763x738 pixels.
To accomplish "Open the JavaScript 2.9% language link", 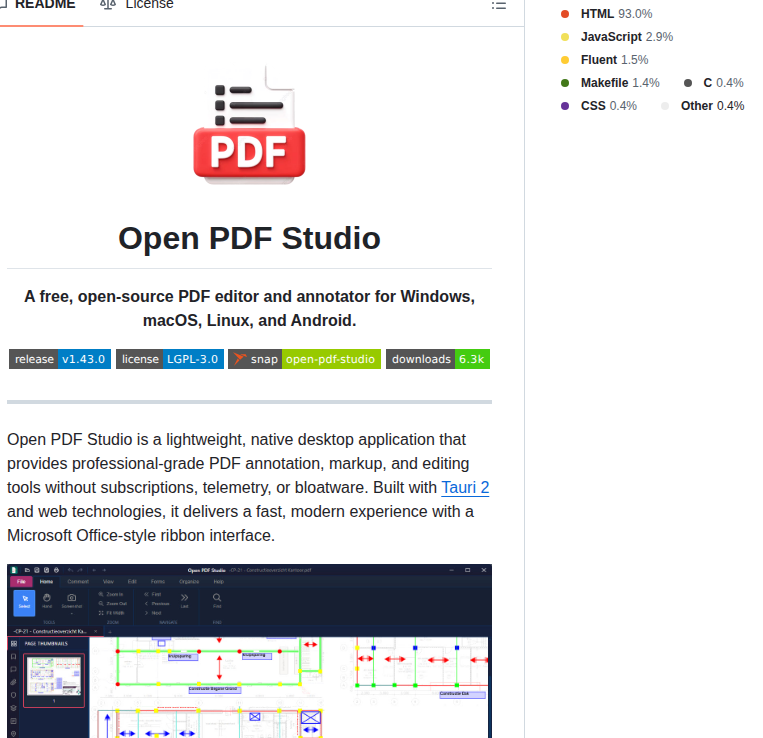I will tap(617, 37).
